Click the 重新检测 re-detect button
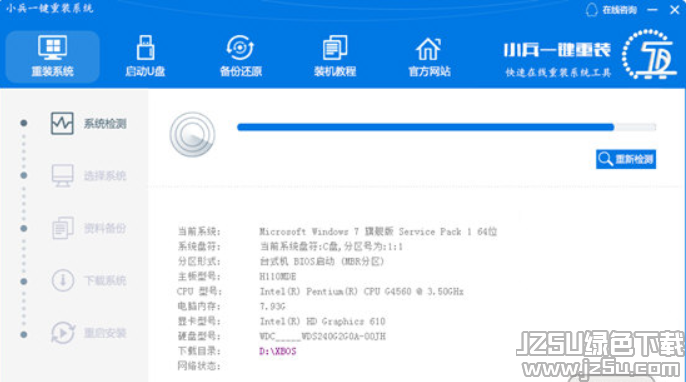686x382 pixels. pos(626,159)
